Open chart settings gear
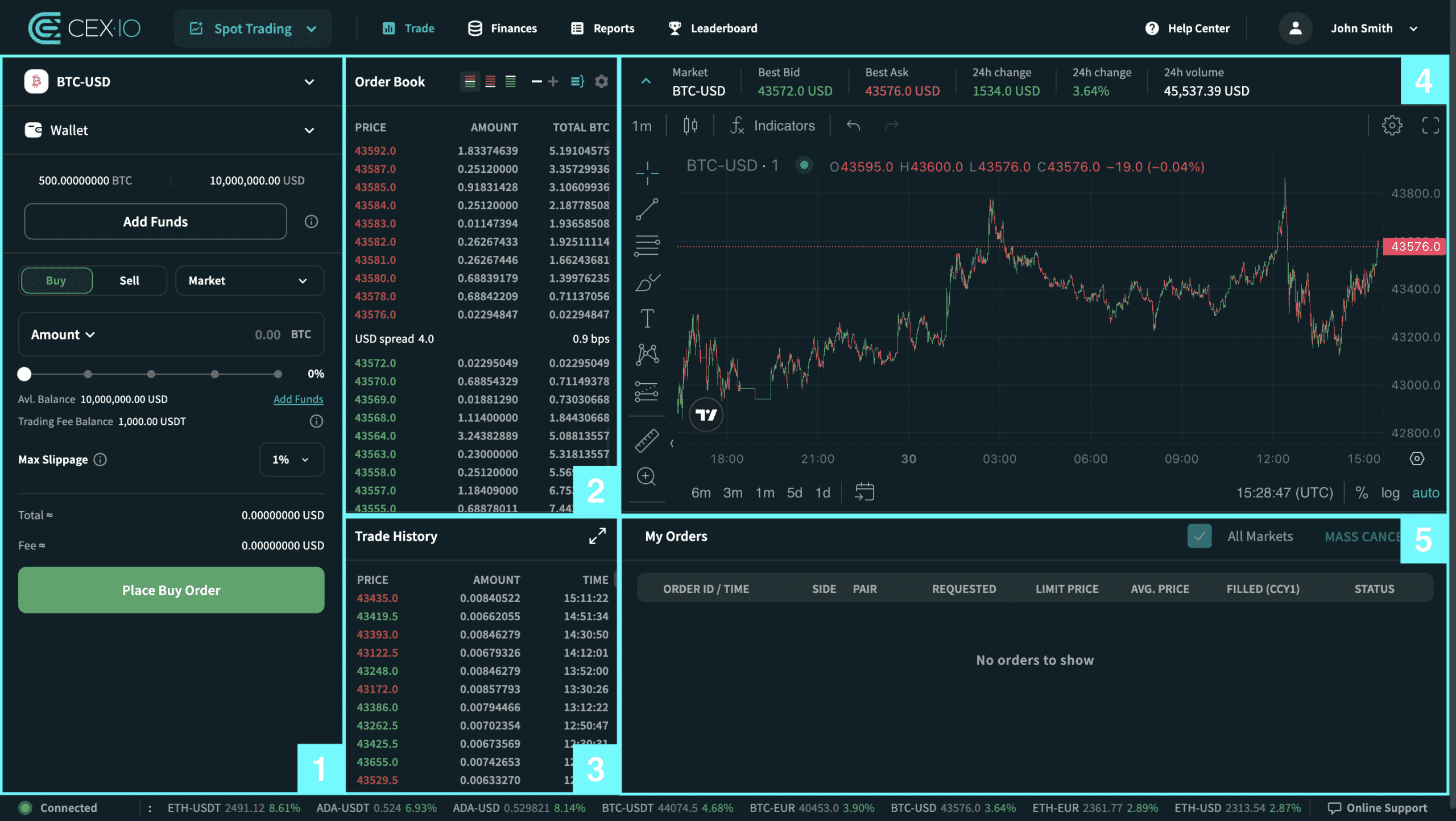This screenshot has width=1456, height=821. (1392, 125)
